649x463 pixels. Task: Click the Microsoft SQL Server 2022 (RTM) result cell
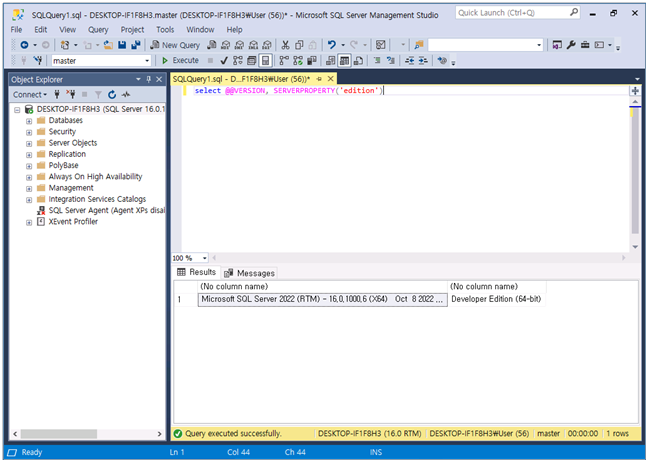322,299
